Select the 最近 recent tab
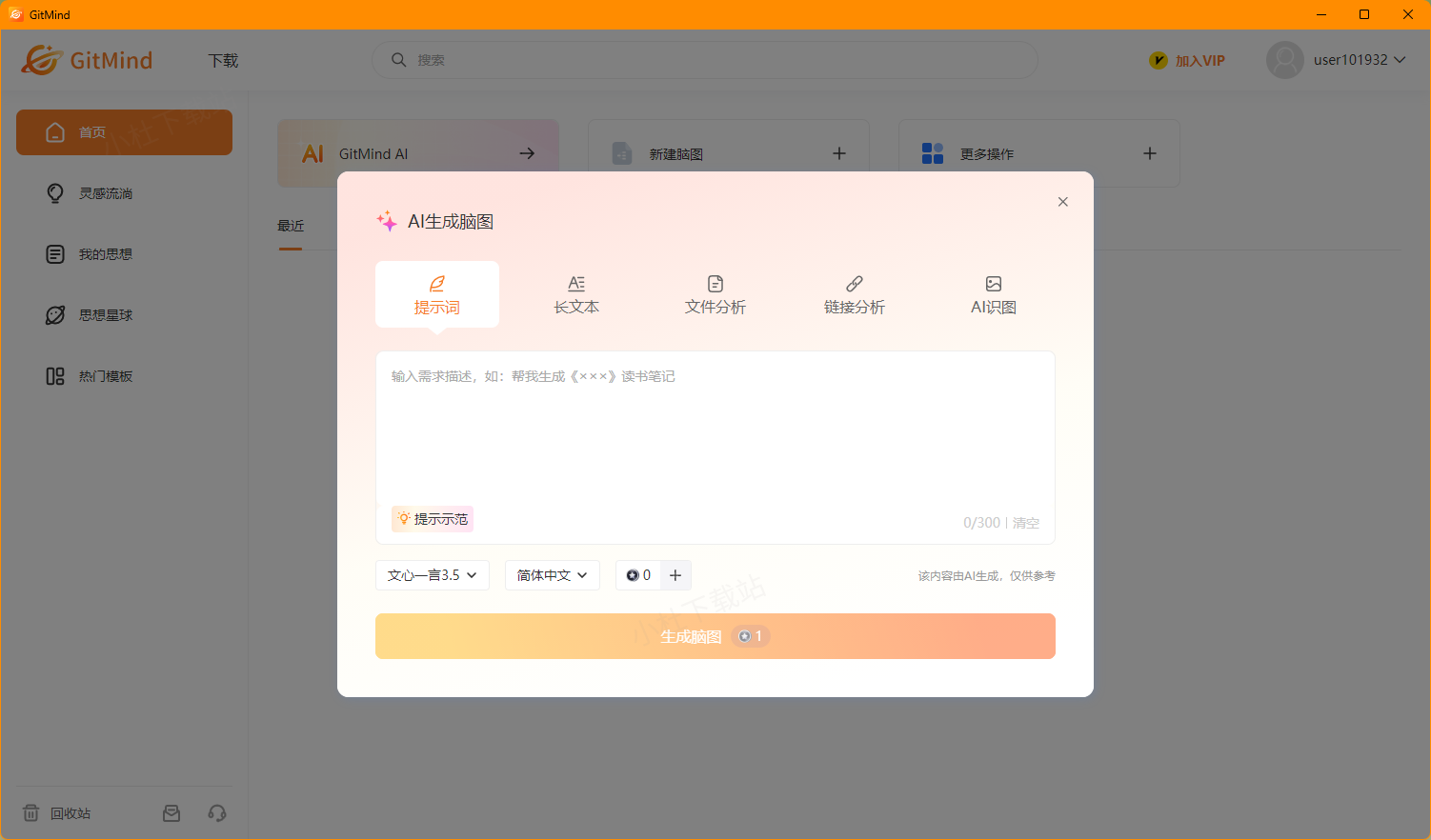 [291, 227]
